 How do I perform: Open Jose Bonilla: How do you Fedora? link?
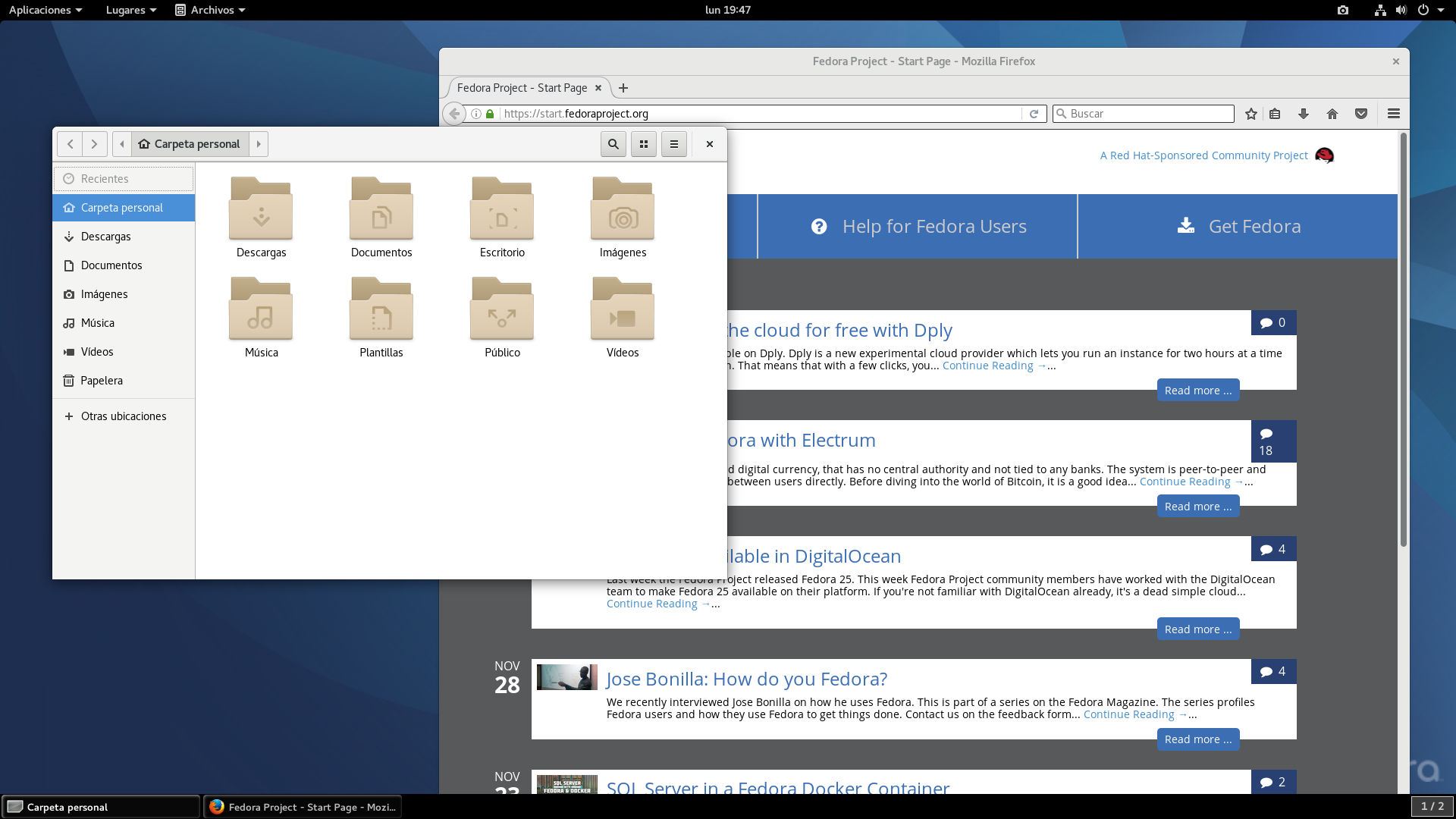click(746, 679)
